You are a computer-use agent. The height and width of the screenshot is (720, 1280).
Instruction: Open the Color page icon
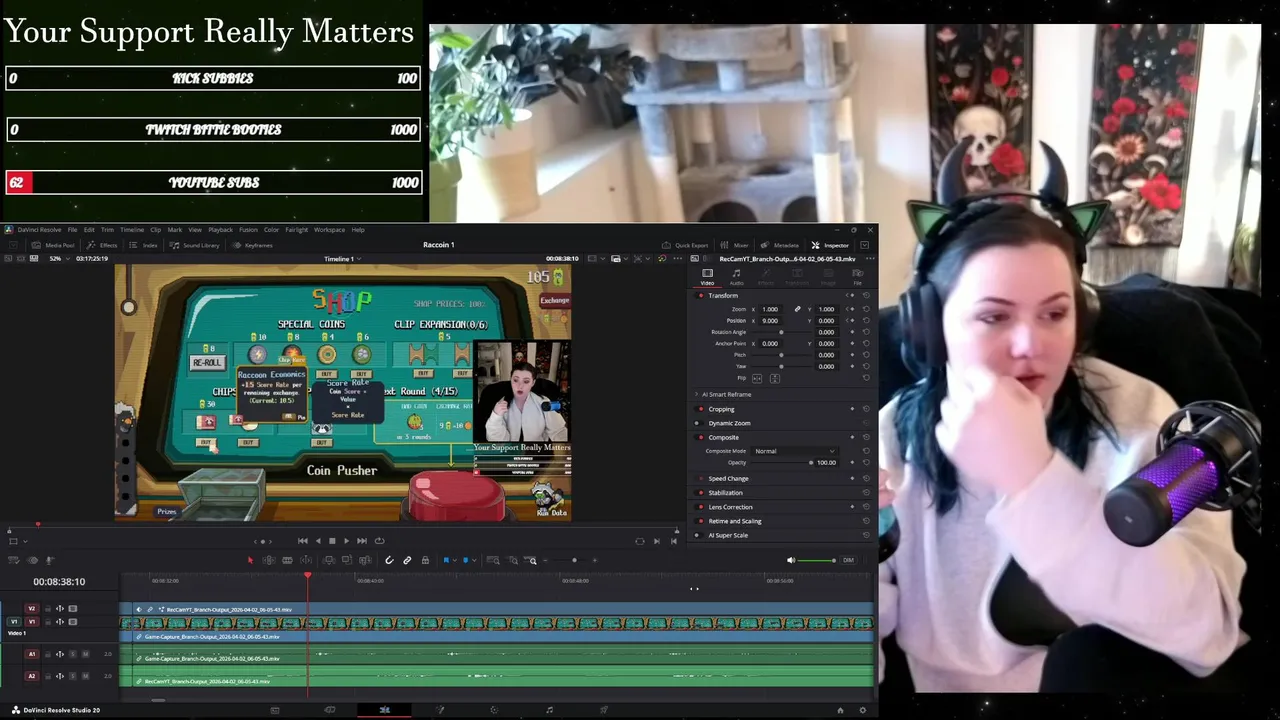(x=494, y=710)
